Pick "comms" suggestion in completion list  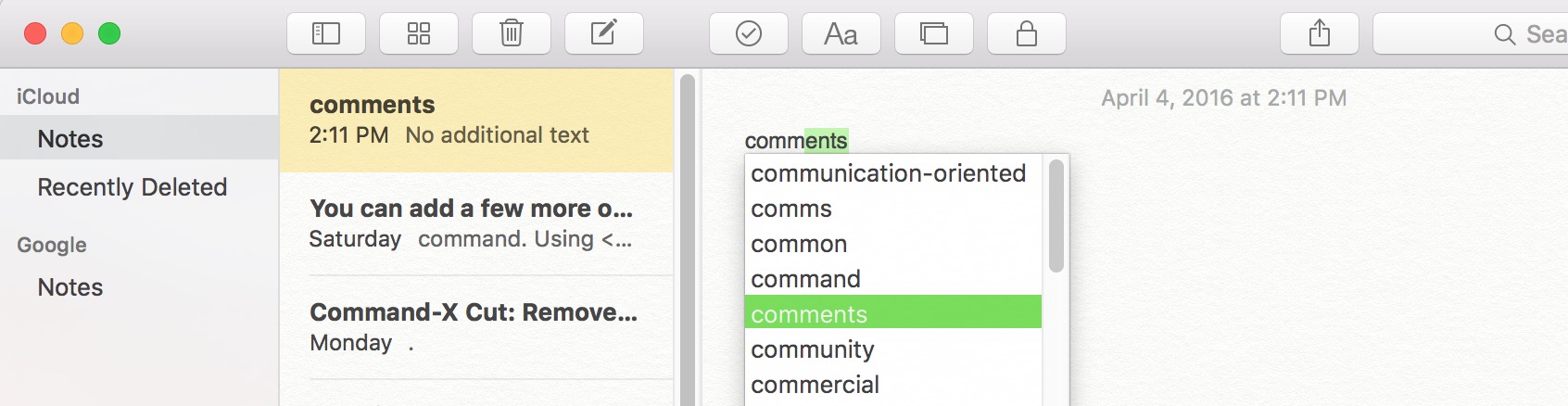[893, 209]
